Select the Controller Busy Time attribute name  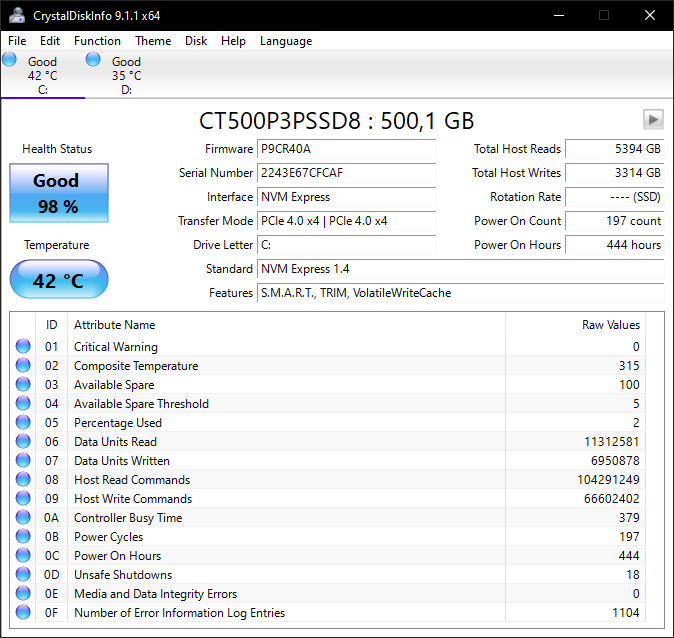[x=128, y=518]
